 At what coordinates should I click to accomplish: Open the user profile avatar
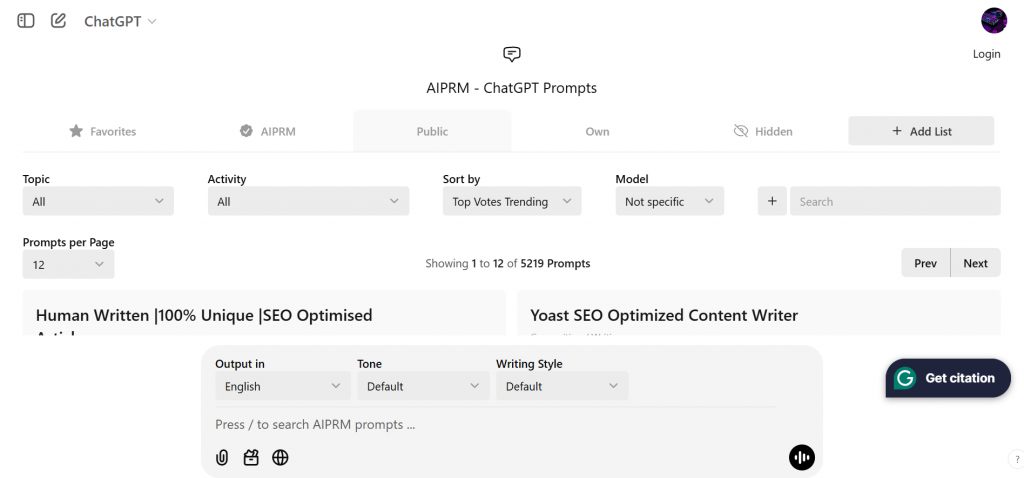(x=994, y=20)
